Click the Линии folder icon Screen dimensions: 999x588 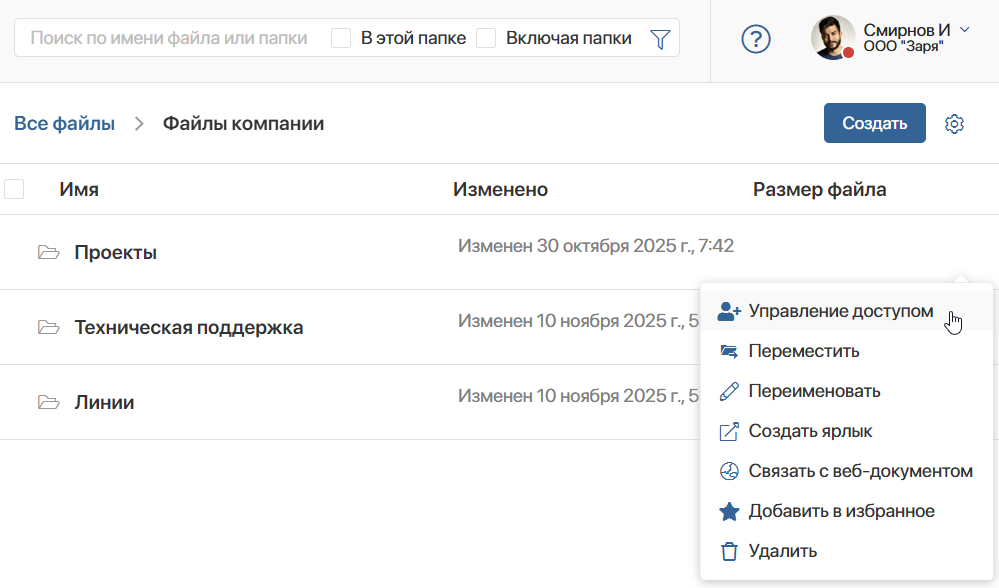(x=48, y=403)
